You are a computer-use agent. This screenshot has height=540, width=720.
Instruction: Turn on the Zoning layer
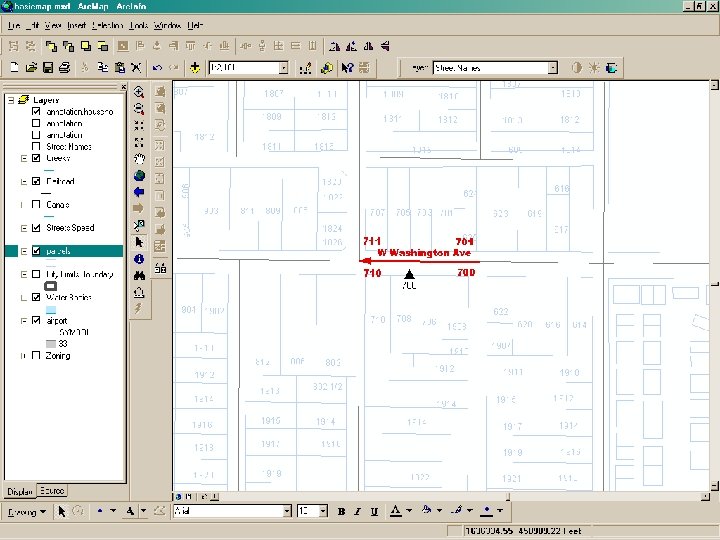point(36,355)
